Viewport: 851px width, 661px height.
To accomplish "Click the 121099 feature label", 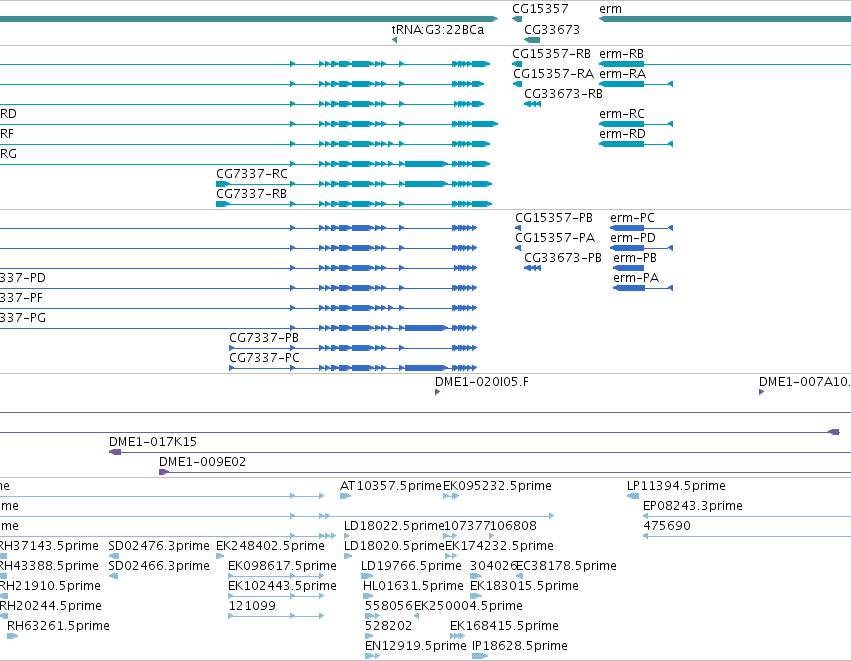I will click(x=252, y=606).
